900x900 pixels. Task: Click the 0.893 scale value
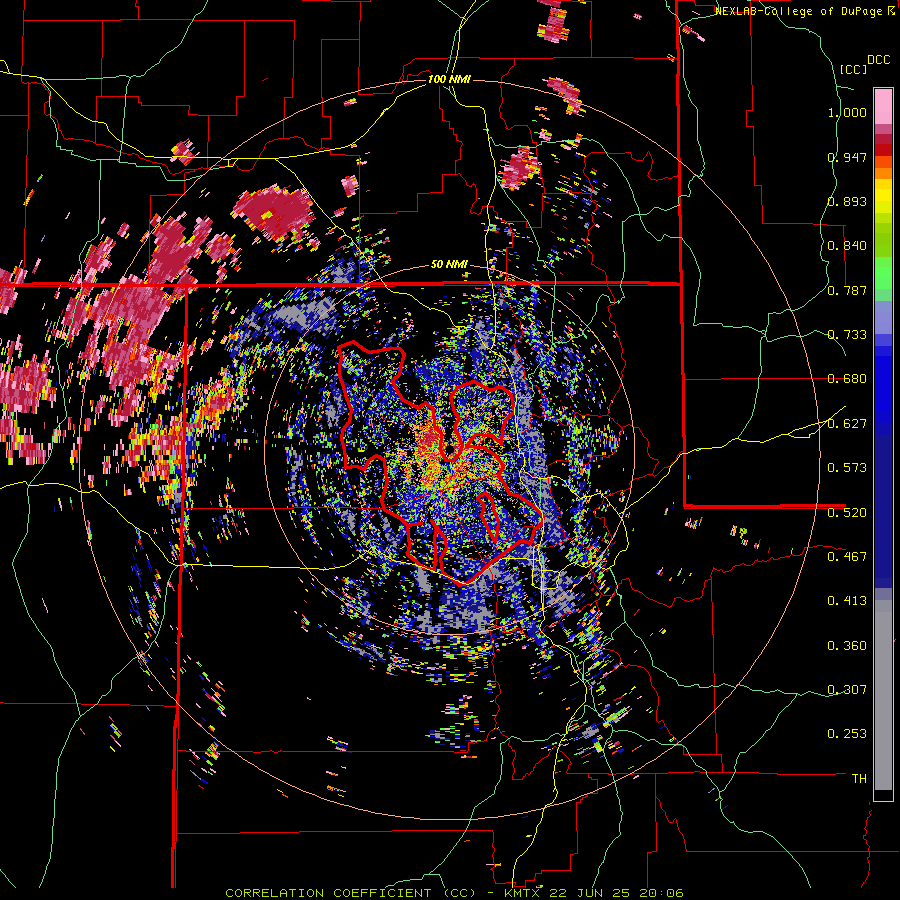[847, 201]
